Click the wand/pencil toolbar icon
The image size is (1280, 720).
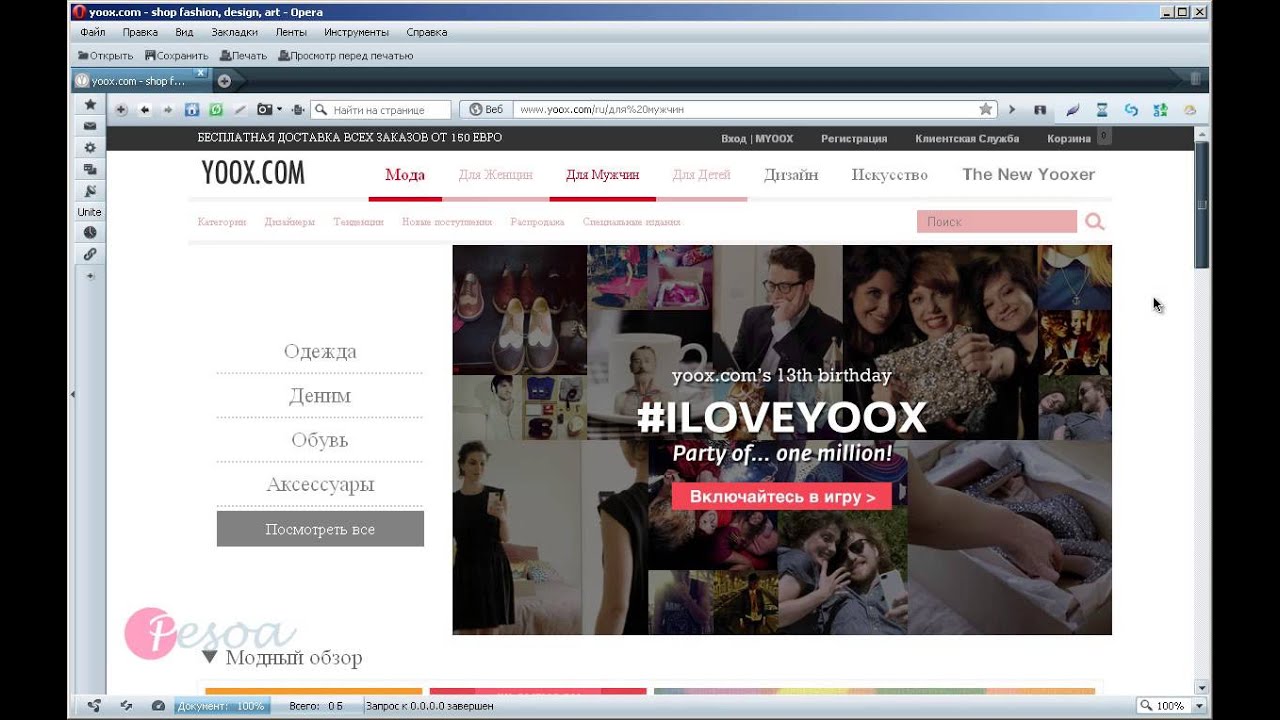click(x=239, y=110)
